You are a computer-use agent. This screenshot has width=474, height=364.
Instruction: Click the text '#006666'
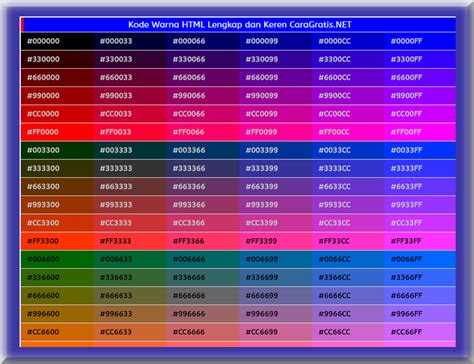(x=189, y=259)
